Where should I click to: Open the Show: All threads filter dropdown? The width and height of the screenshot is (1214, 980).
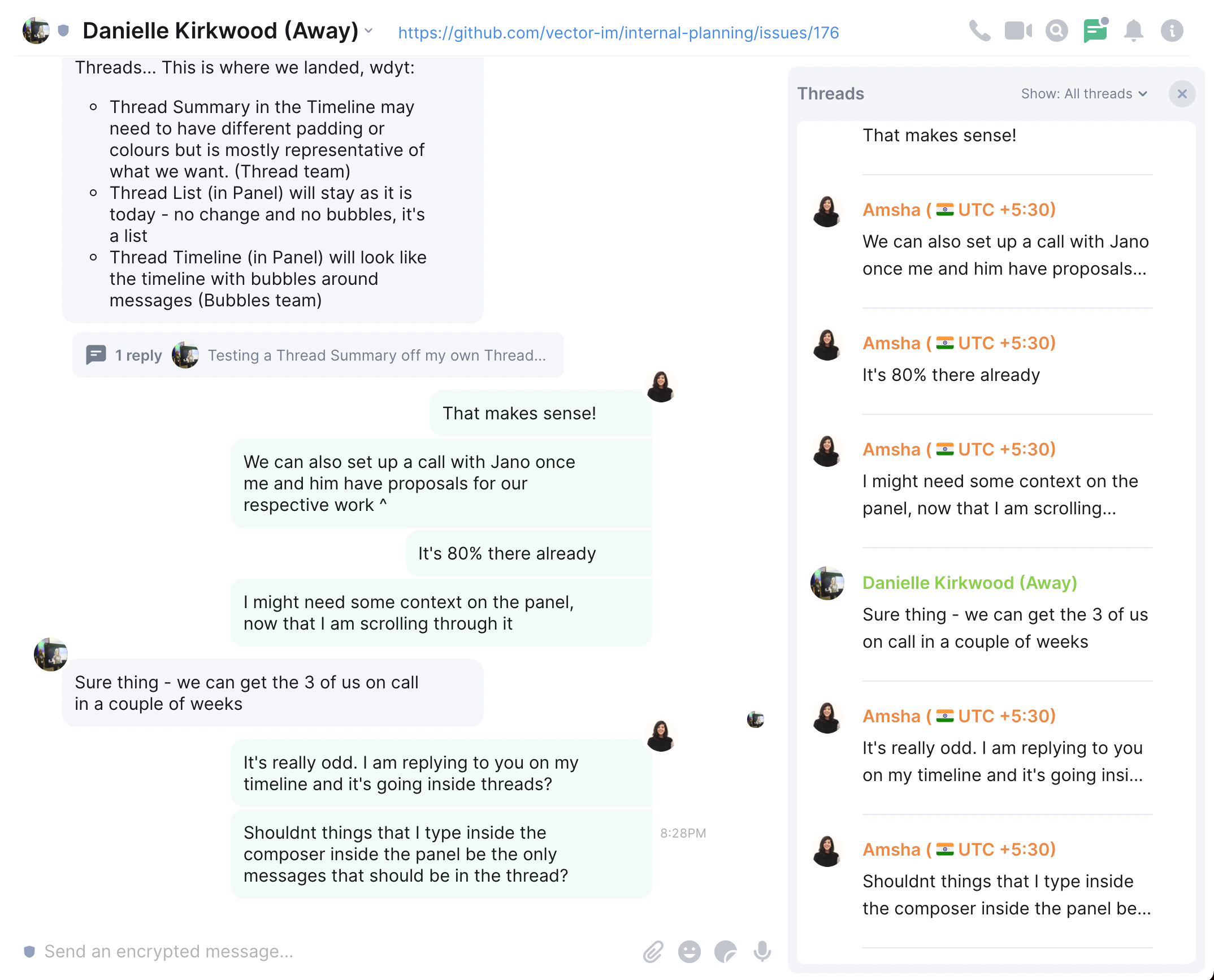click(1083, 94)
